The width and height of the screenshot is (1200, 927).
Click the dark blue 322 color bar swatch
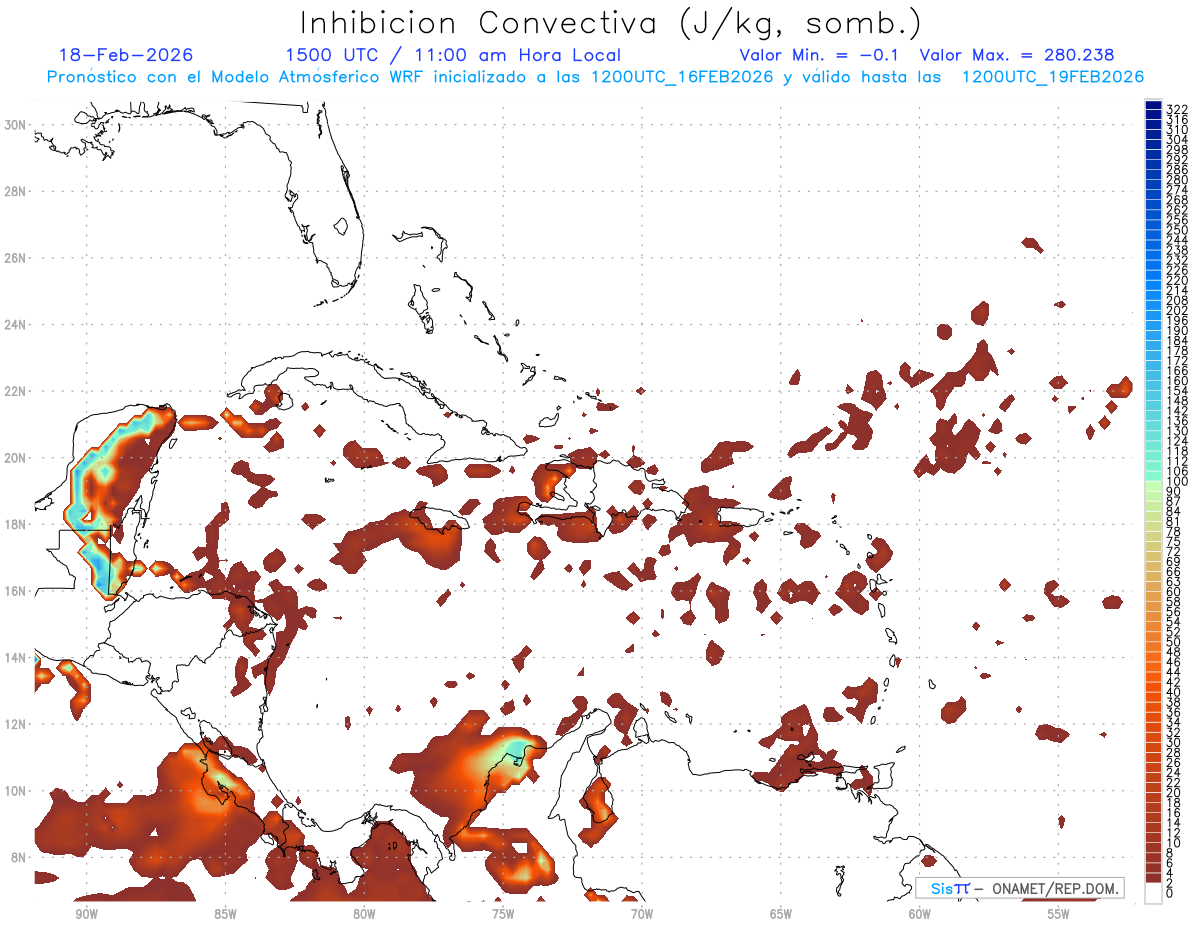point(1153,106)
